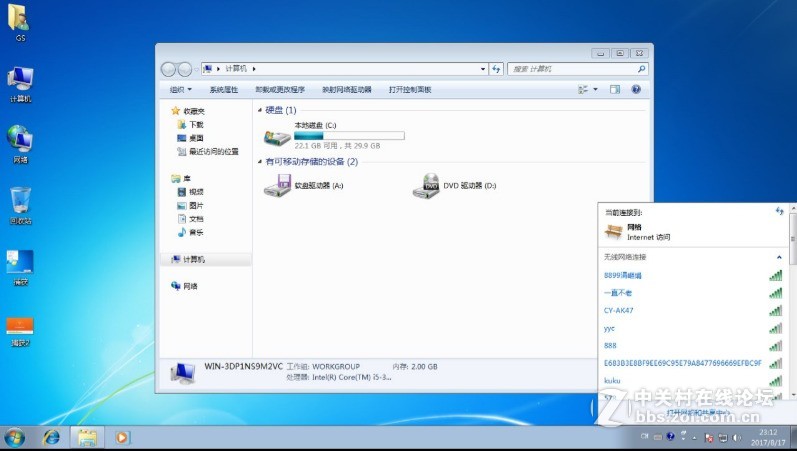Collapse the 有可移动存储的设备 (2) group
Viewport: 797px width, 451px height.
point(260,162)
